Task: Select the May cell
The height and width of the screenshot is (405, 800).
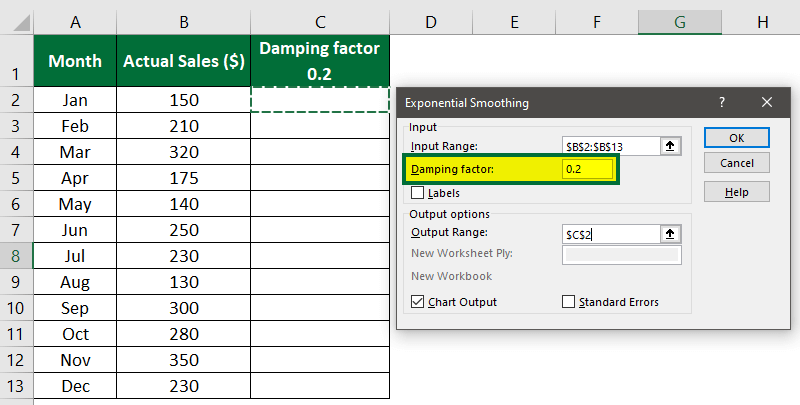Action: (75, 204)
